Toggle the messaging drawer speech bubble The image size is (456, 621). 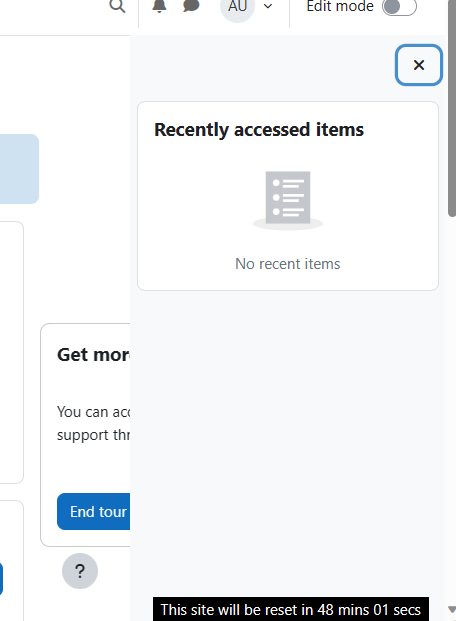point(191,6)
